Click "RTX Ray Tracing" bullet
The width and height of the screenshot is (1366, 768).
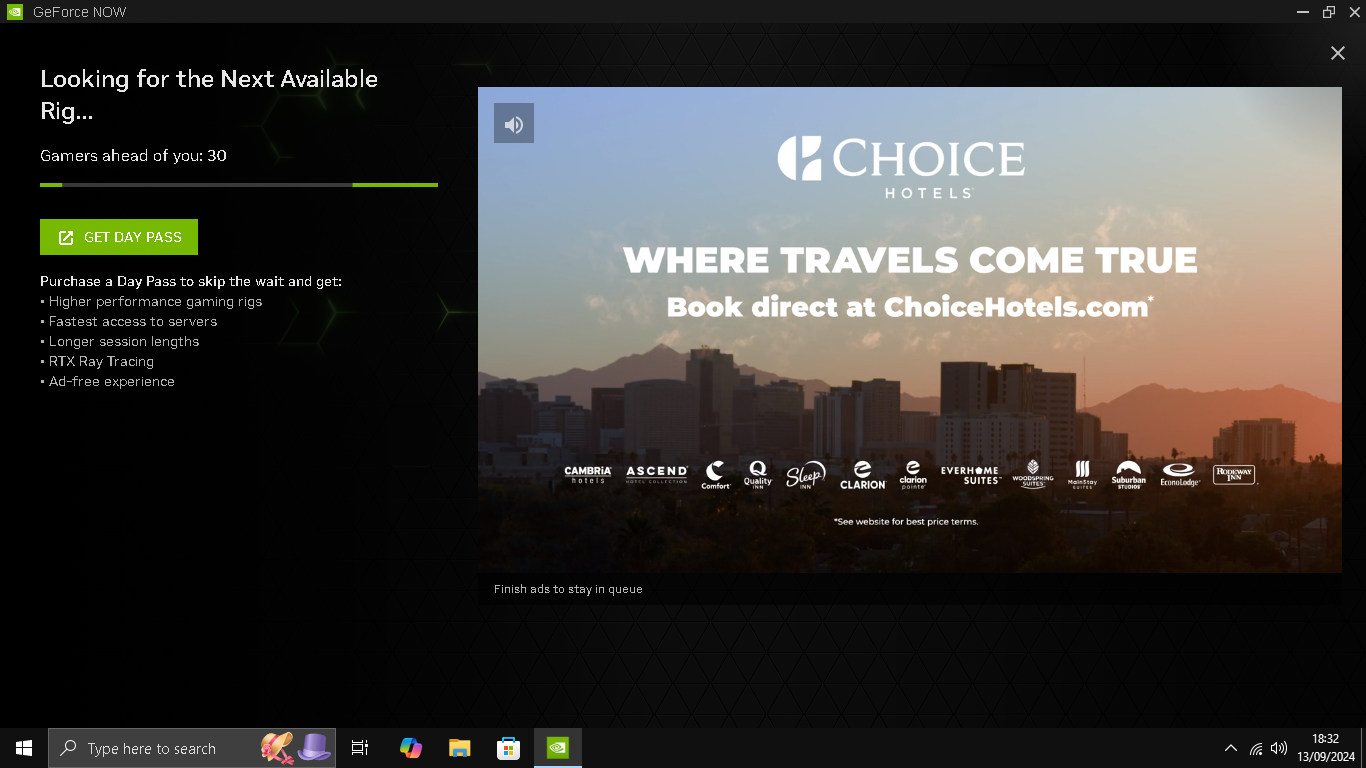pyautogui.click(x=97, y=361)
